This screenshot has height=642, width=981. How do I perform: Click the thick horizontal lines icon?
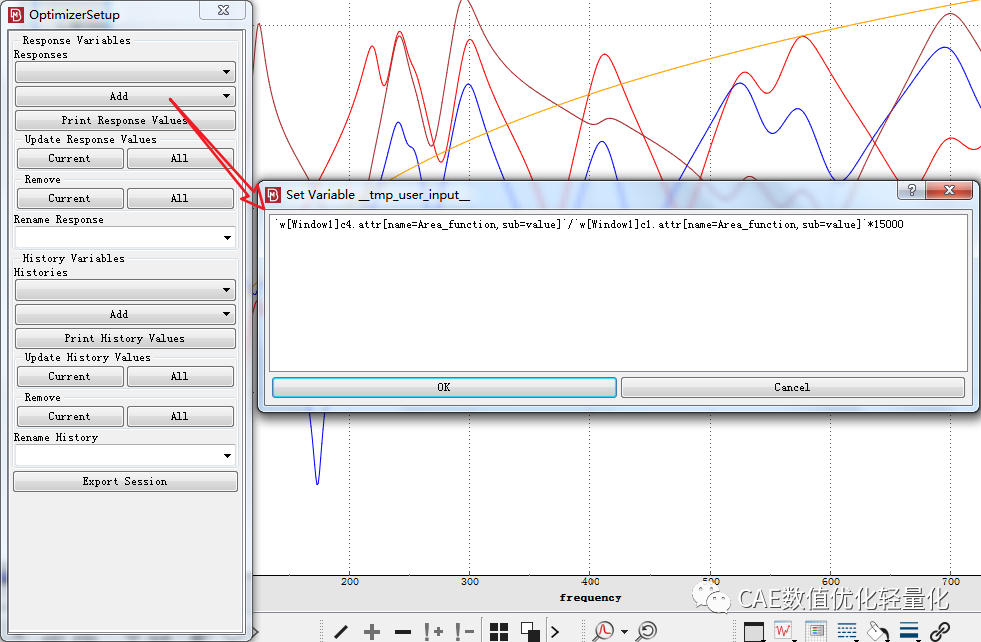pos(909,631)
